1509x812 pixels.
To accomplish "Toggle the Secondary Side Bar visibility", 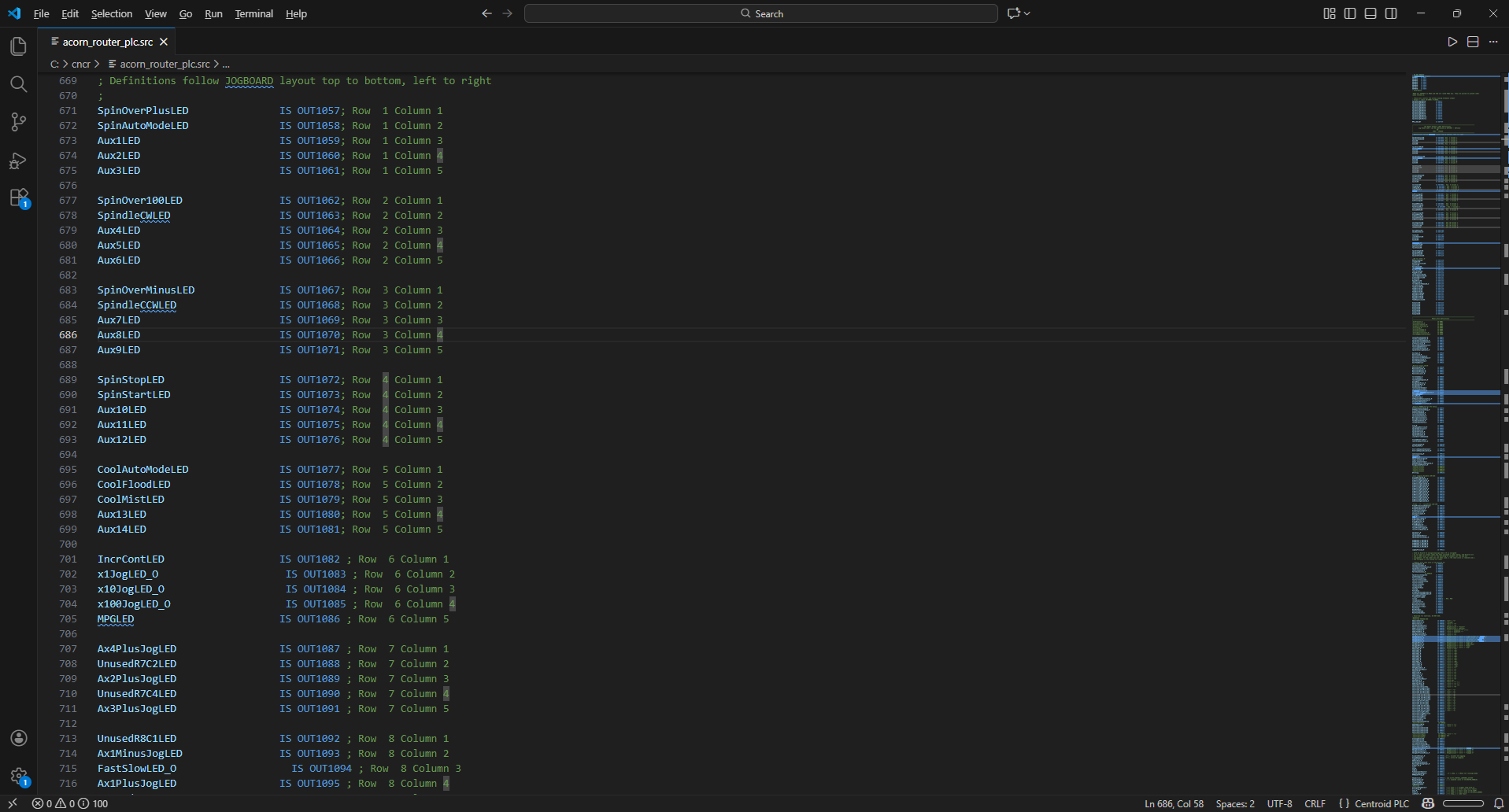I will (x=1391, y=13).
